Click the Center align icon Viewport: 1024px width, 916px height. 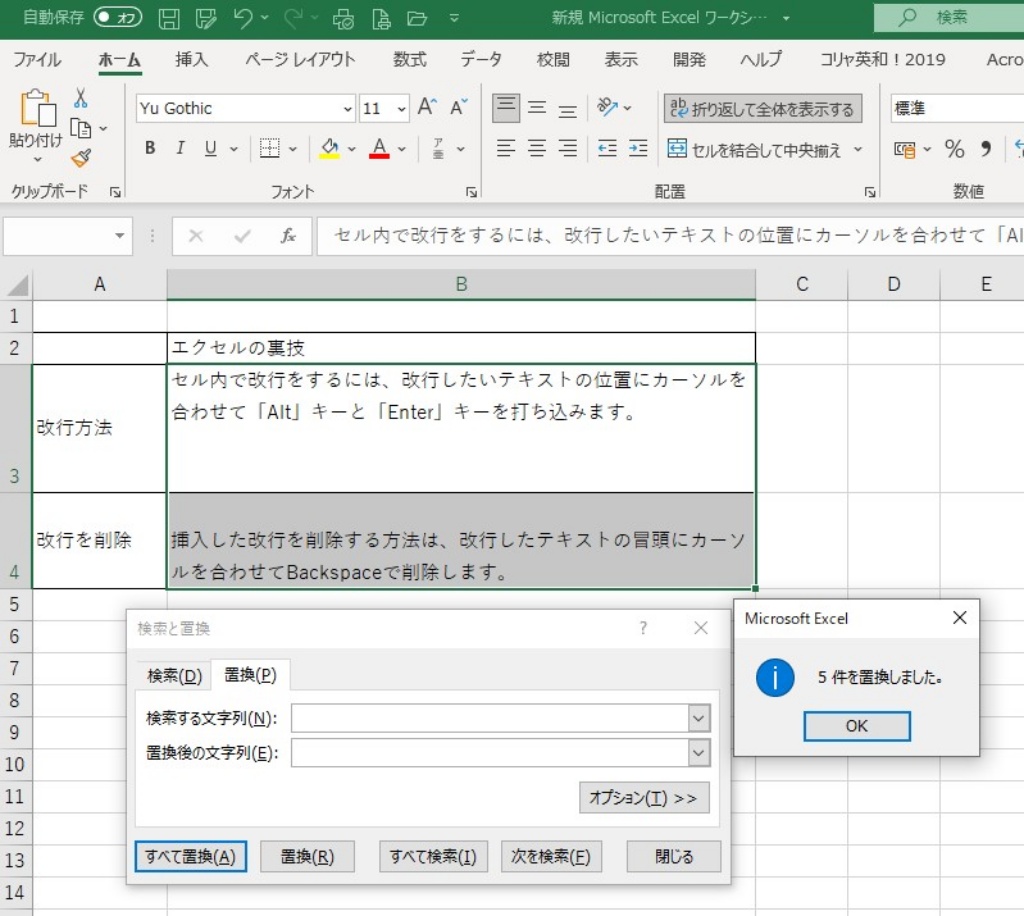[537, 149]
